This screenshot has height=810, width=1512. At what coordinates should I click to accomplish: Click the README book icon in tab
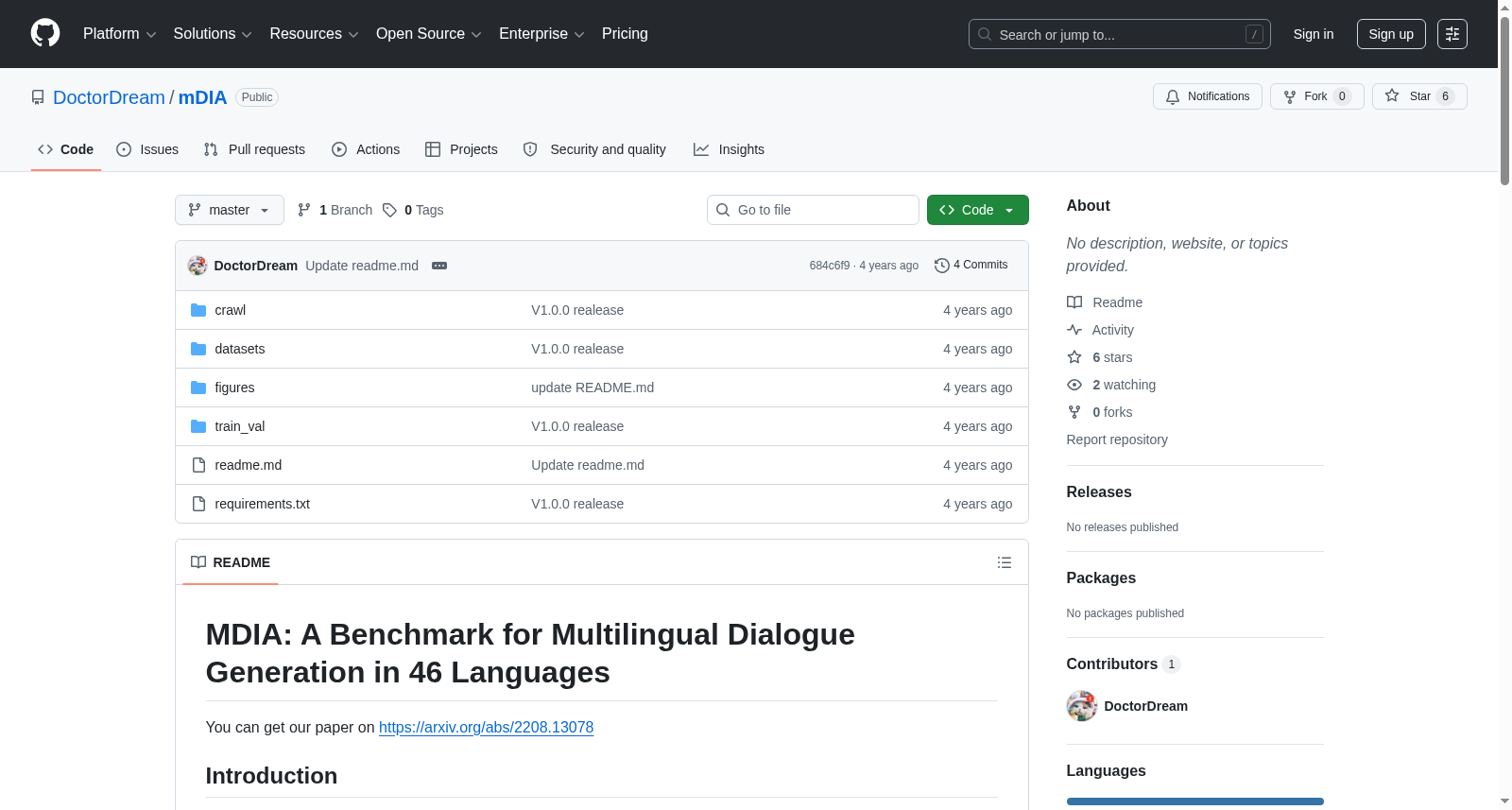[198, 562]
